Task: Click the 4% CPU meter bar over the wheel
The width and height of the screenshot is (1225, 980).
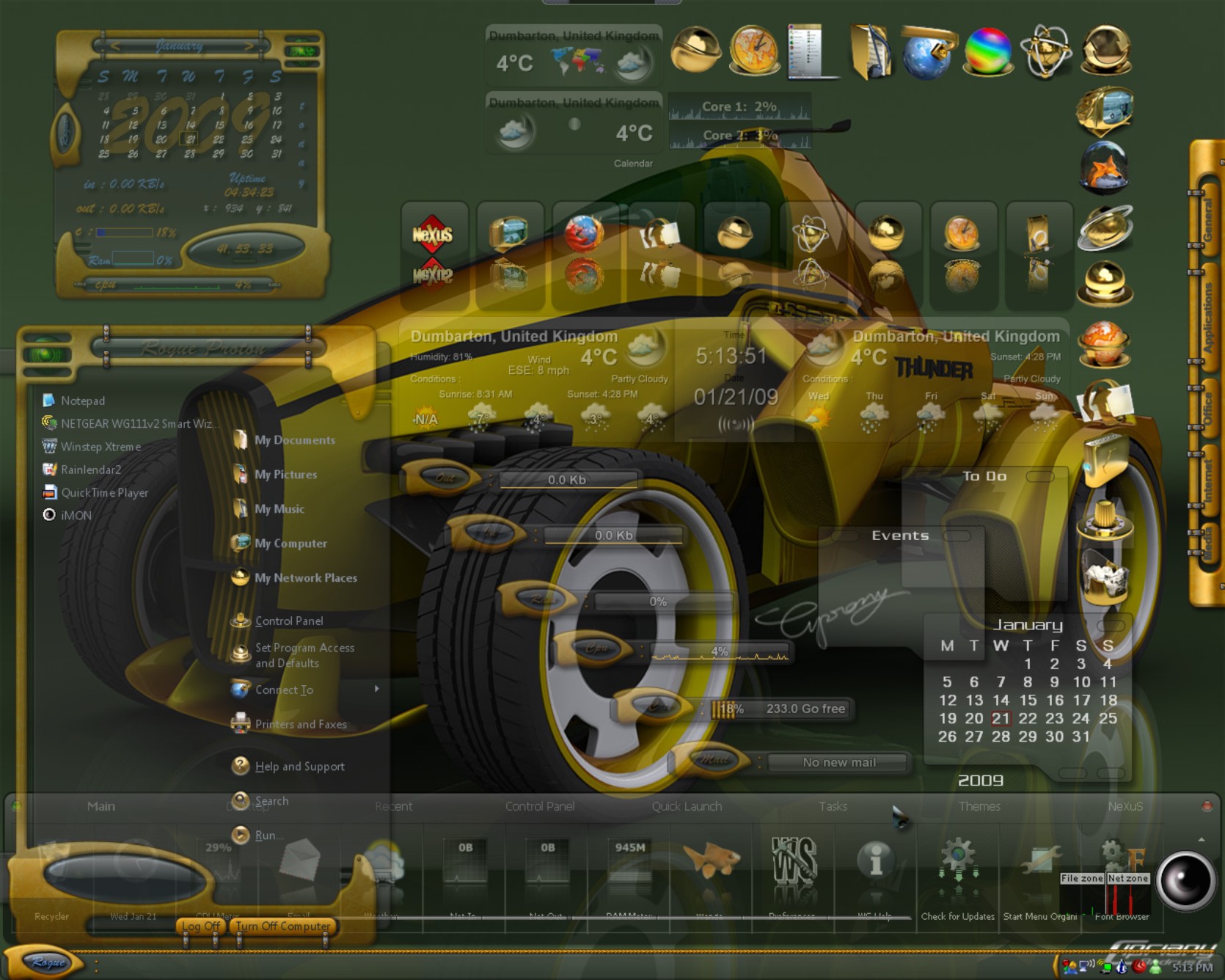Action: point(719,651)
